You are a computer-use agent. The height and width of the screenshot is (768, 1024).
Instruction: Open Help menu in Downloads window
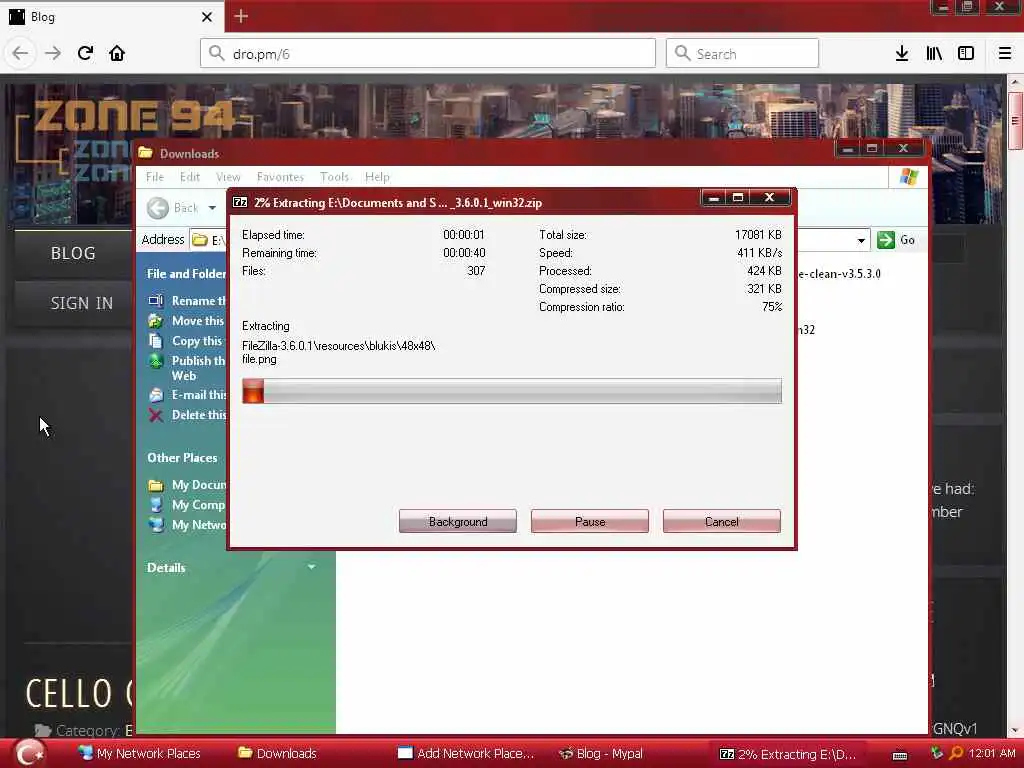(377, 177)
